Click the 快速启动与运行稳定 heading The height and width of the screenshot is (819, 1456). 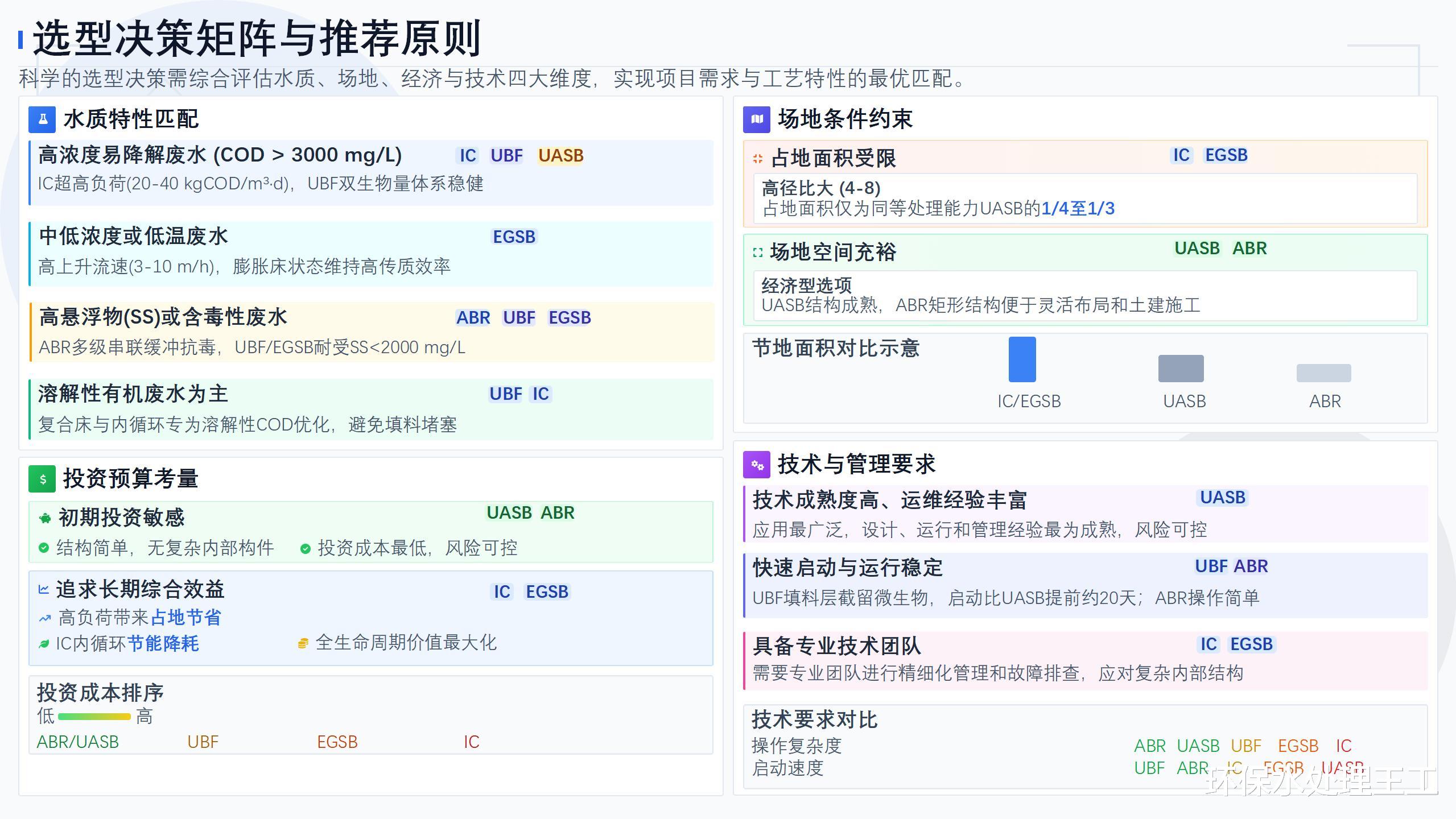[847, 568]
